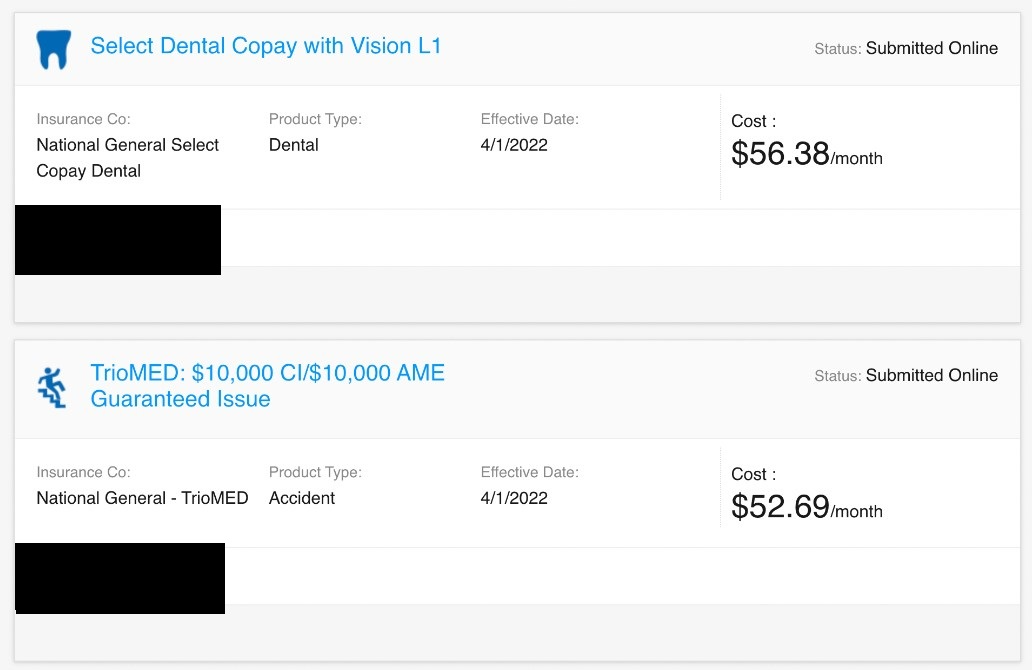Click the accident slip-and-fall icon

click(51, 387)
